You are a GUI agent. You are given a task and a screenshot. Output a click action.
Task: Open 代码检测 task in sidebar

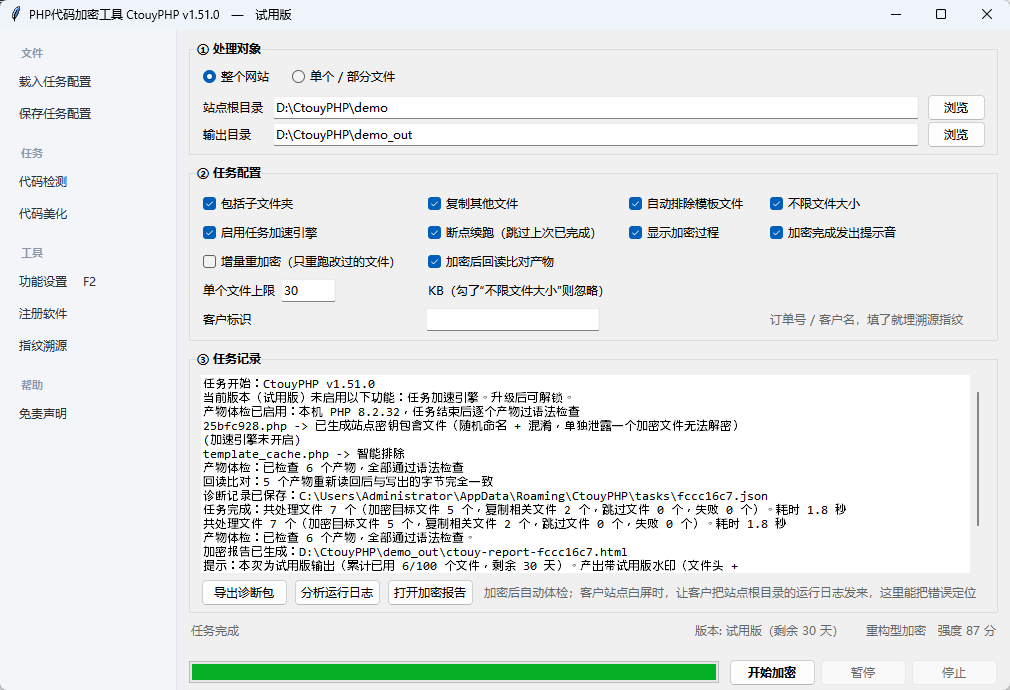(x=43, y=182)
